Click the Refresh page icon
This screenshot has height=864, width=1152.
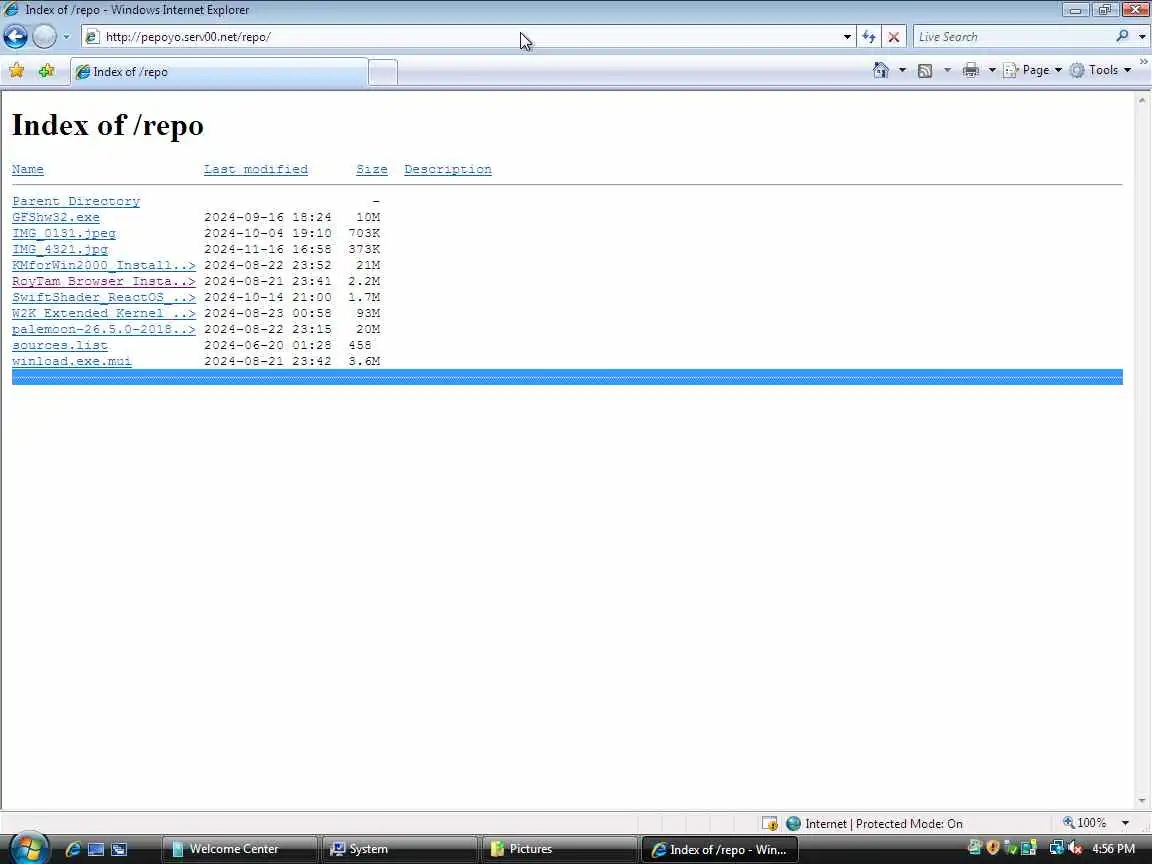(x=869, y=37)
